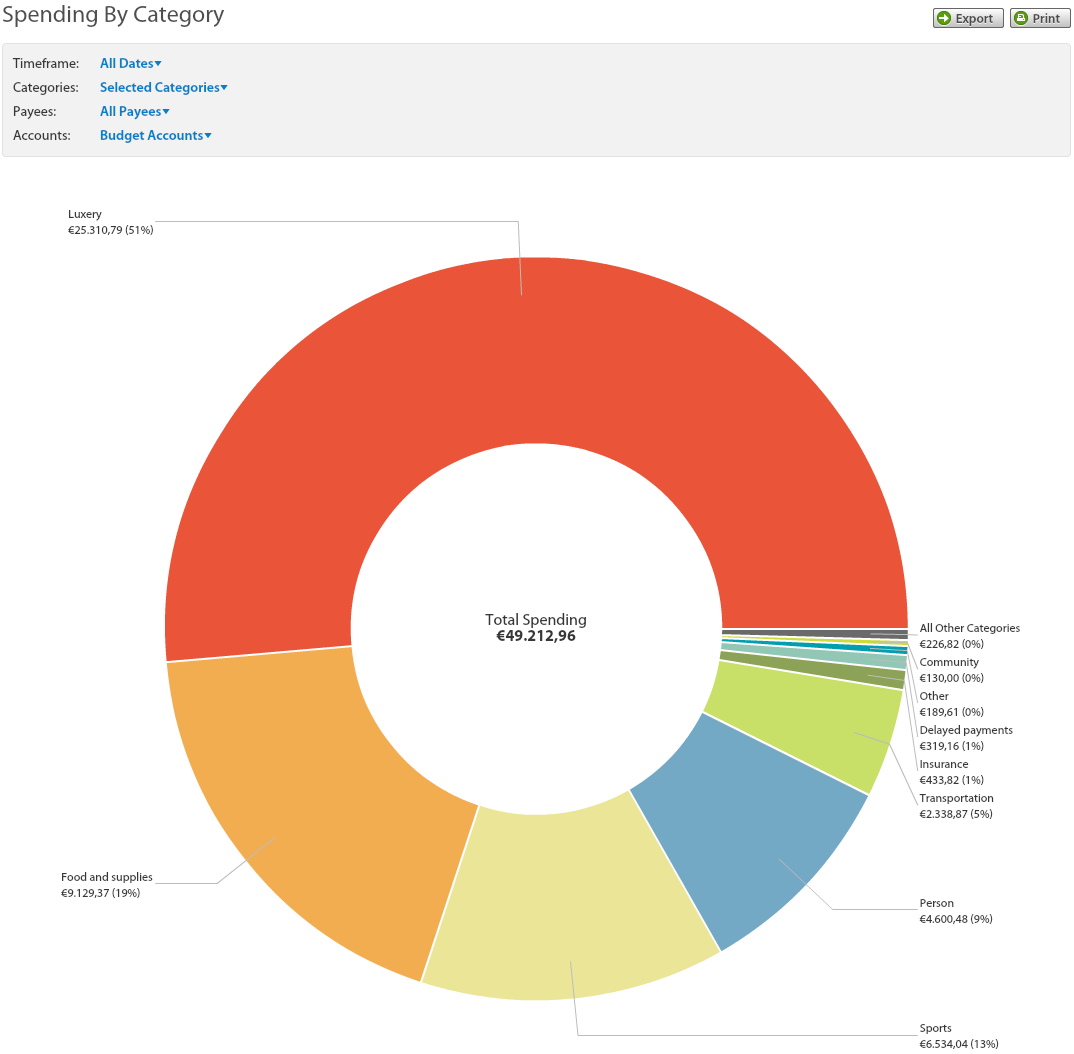1074x1054 pixels.
Task: Click the green Export arrow icon
Action: 944,18
